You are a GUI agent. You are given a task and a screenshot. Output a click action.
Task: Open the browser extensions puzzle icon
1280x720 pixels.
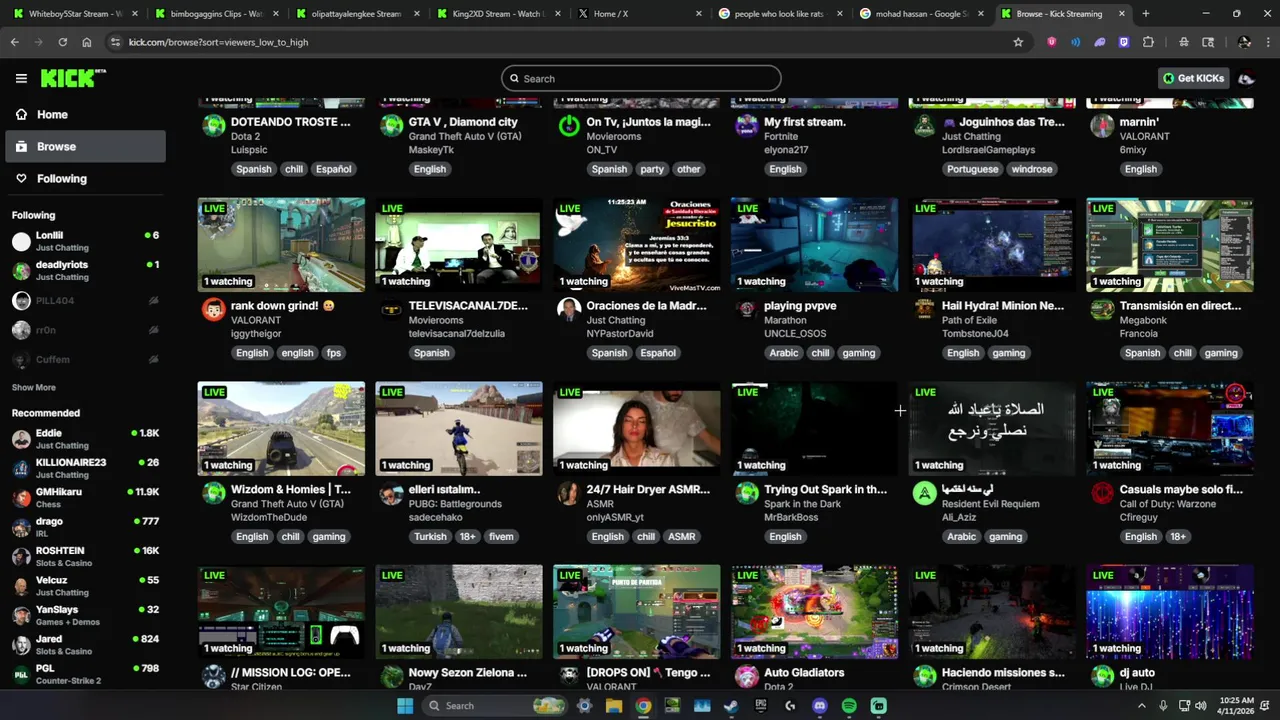1148,42
